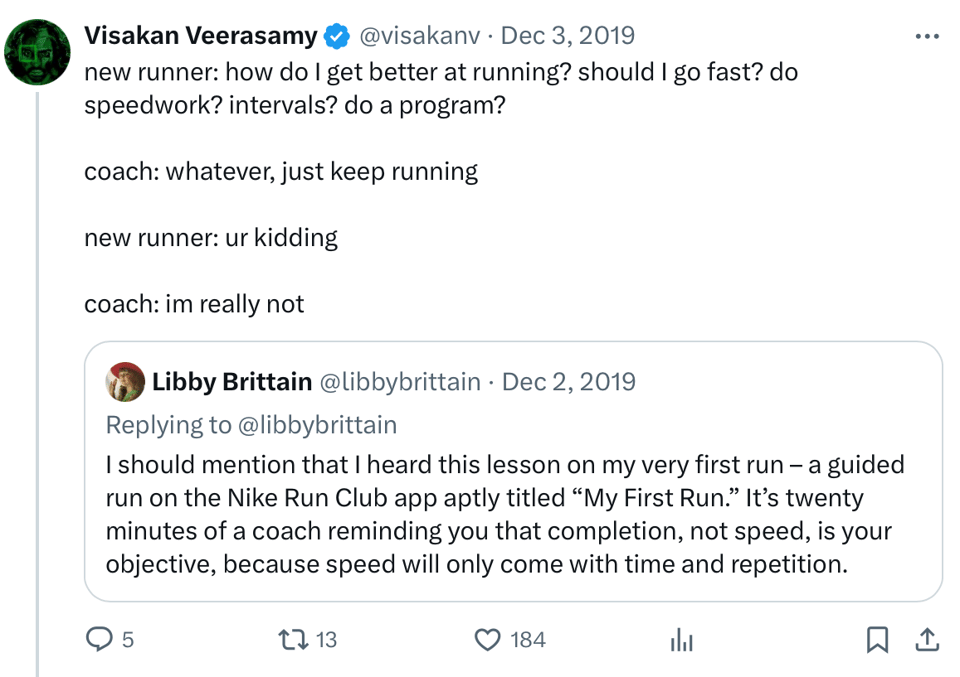
Task: Open the Dec 2, 2019 quoted timestamp
Action: point(568,381)
